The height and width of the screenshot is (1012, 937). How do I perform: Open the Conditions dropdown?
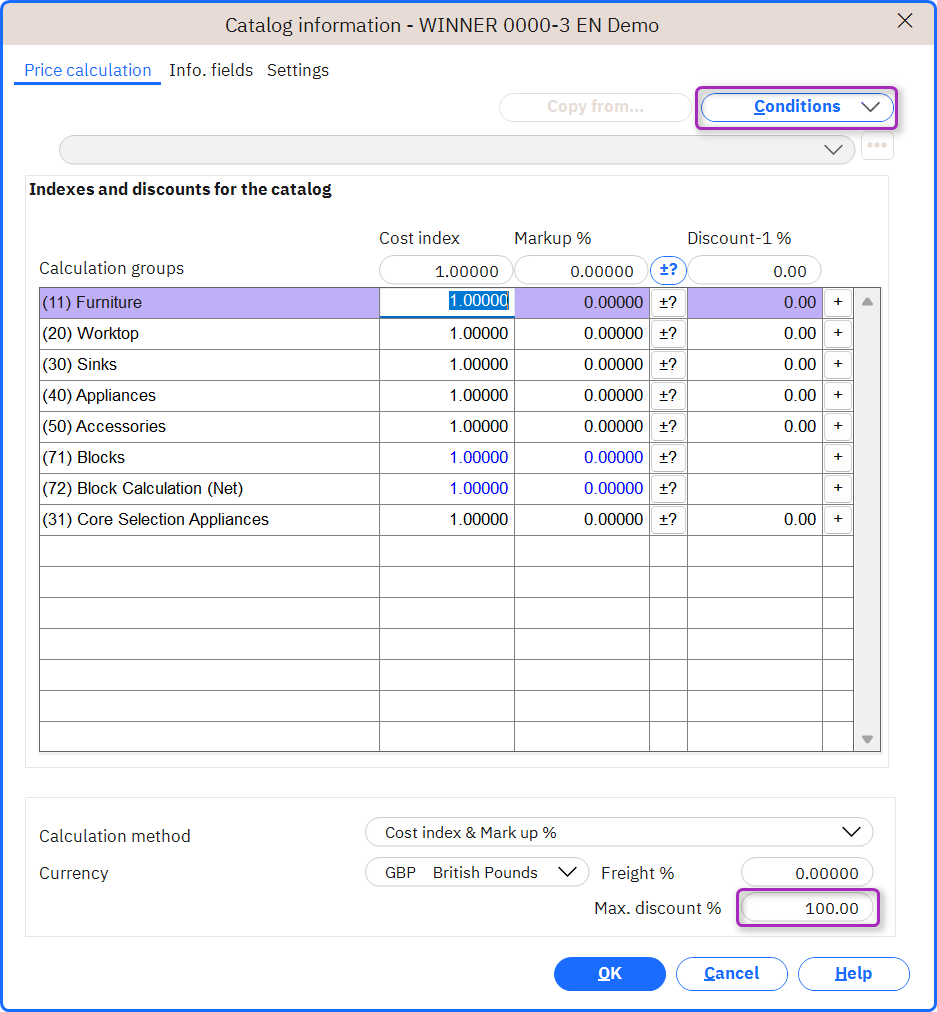pos(797,107)
